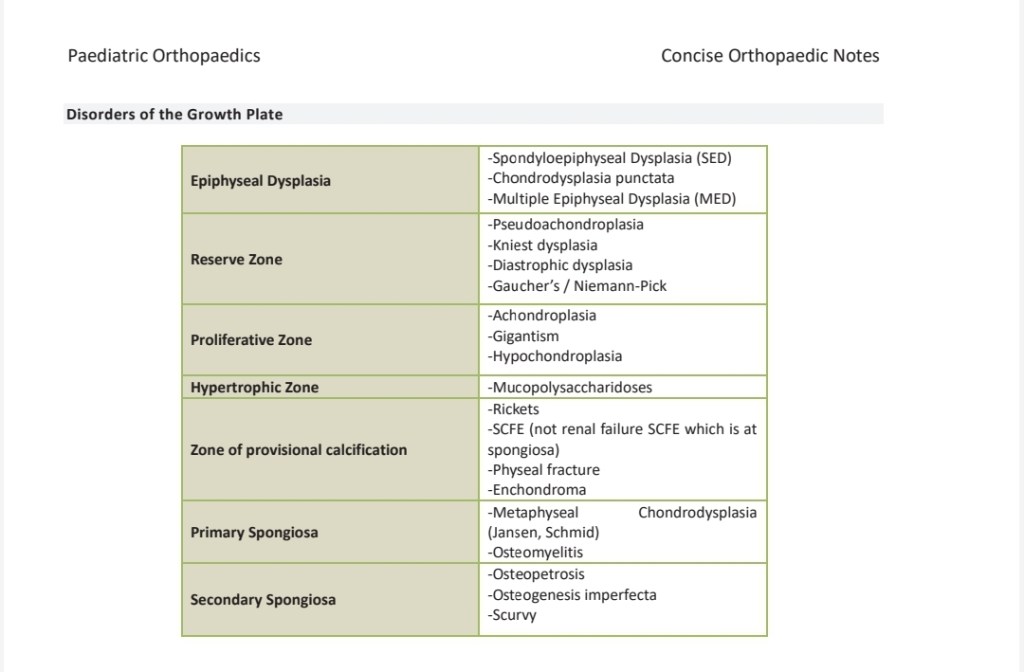1024x672 pixels.
Task: Click 'Zone of provisional calcification' label
Action: pos(298,450)
